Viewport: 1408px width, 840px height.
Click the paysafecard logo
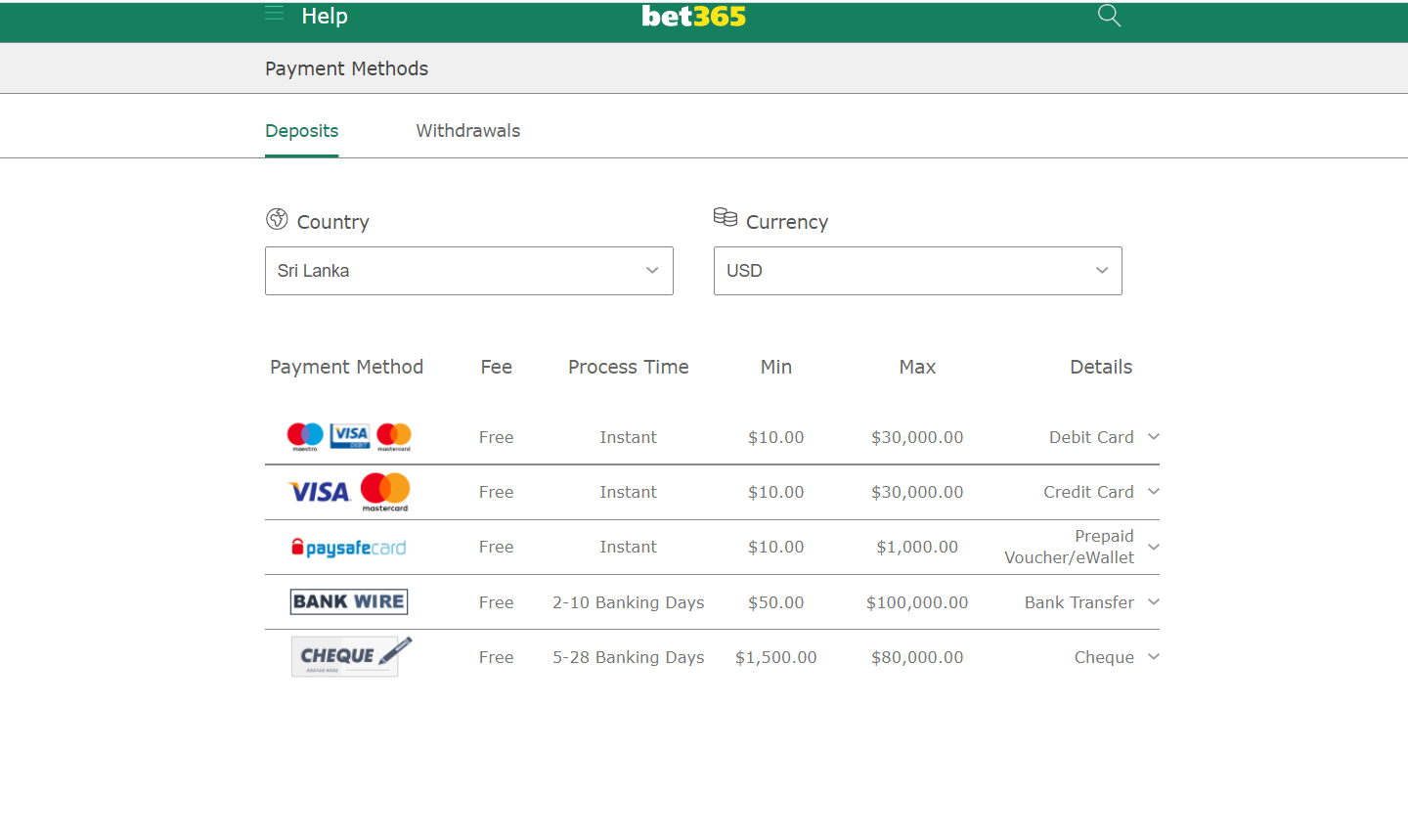click(x=349, y=548)
